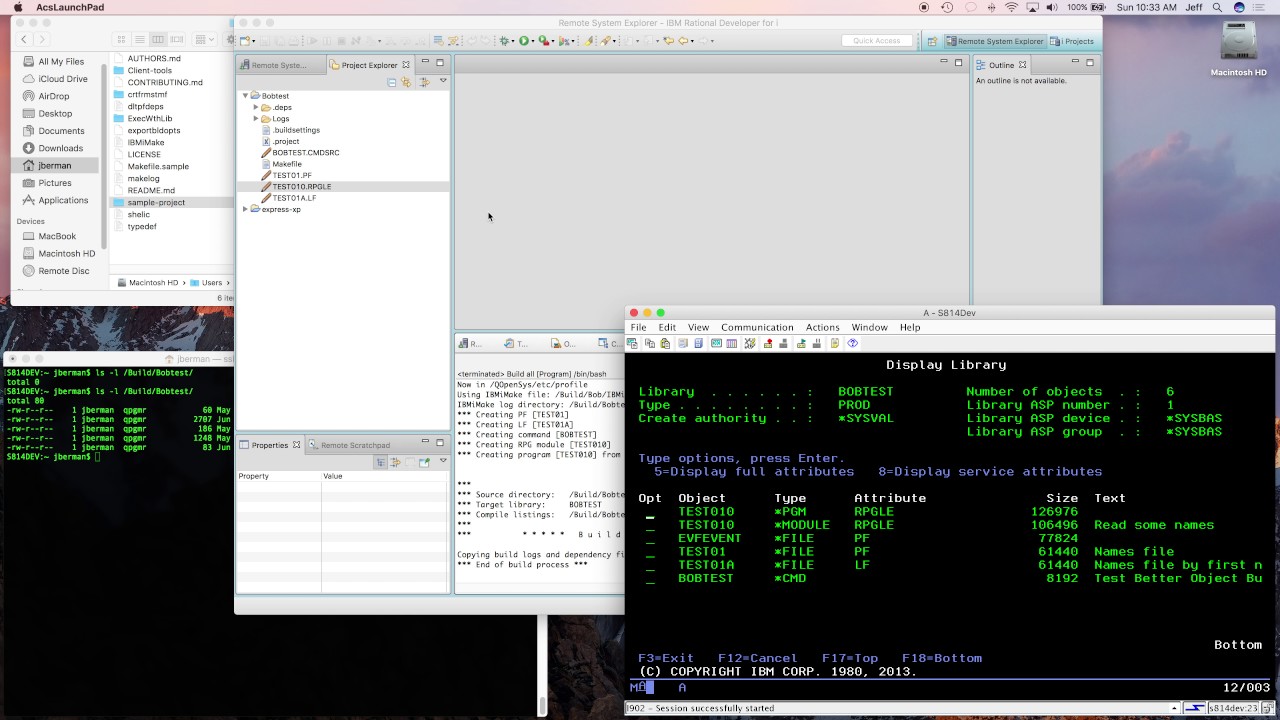Click Collapse All icon in Project Explorer
Image resolution: width=1280 pixels, height=720 pixels.
[x=392, y=82]
